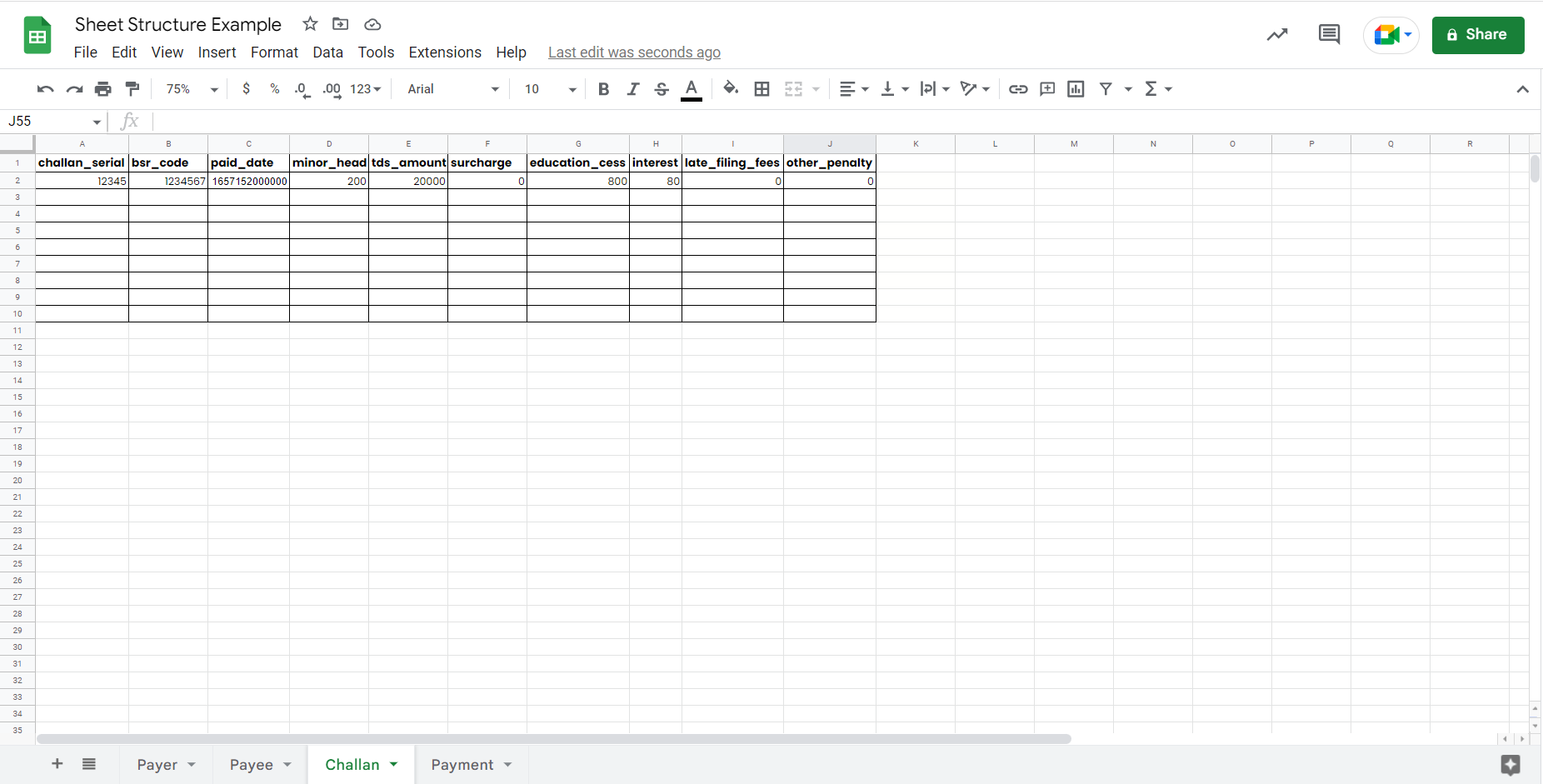
Task: Open the fill color bucket
Action: pos(731,88)
